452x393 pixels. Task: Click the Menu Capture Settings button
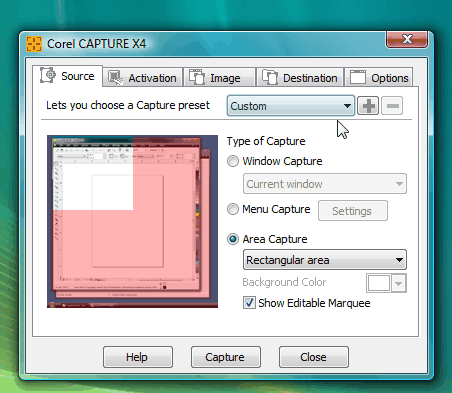click(353, 211)
